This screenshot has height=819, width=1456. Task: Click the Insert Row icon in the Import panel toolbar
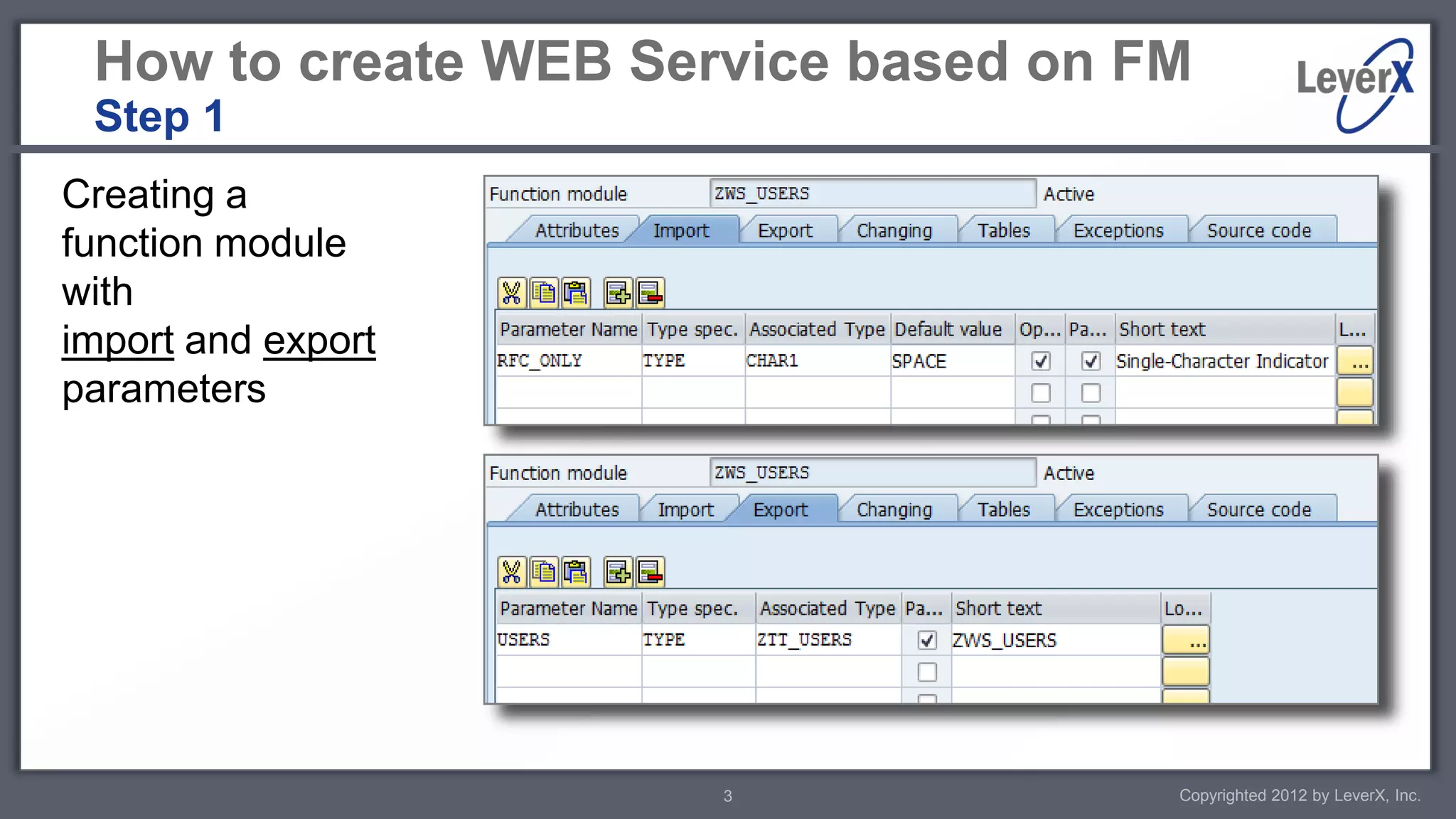tap(618, 293)
